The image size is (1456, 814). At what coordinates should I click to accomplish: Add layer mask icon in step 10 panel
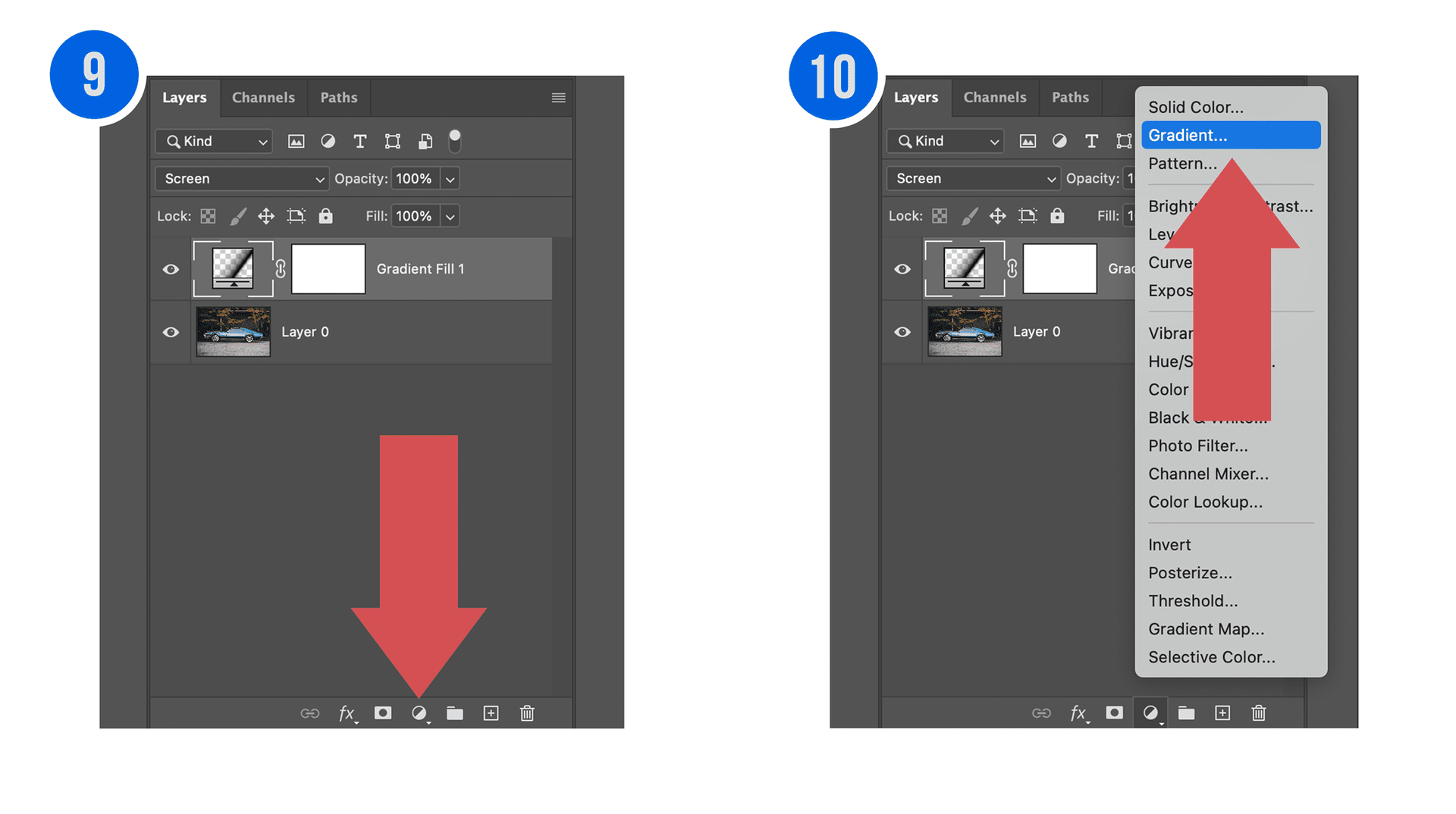click(x=1114, y=713)
